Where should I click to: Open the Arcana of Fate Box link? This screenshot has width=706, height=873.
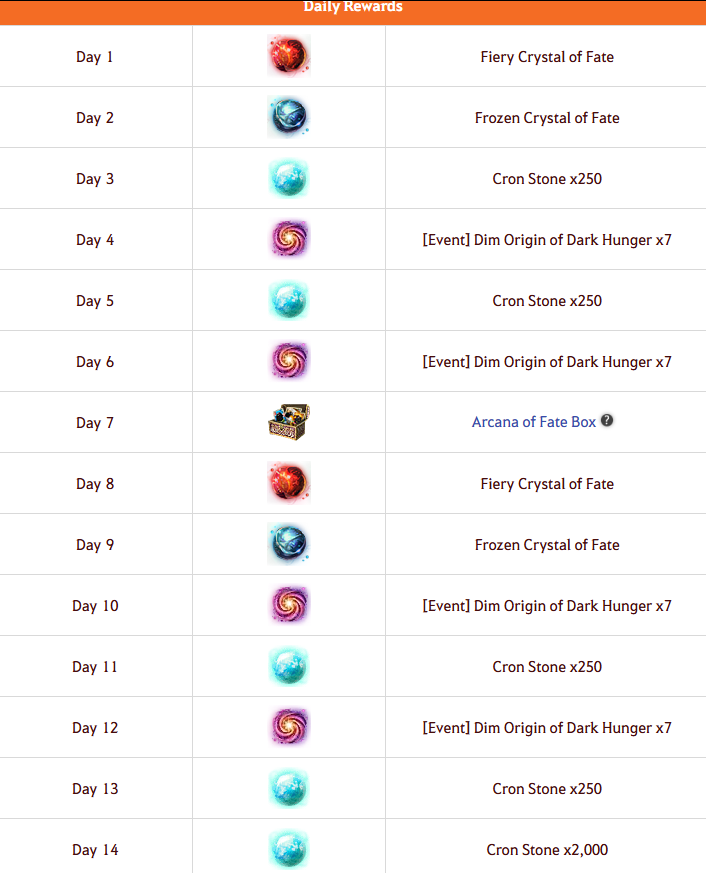coord(533,422)
